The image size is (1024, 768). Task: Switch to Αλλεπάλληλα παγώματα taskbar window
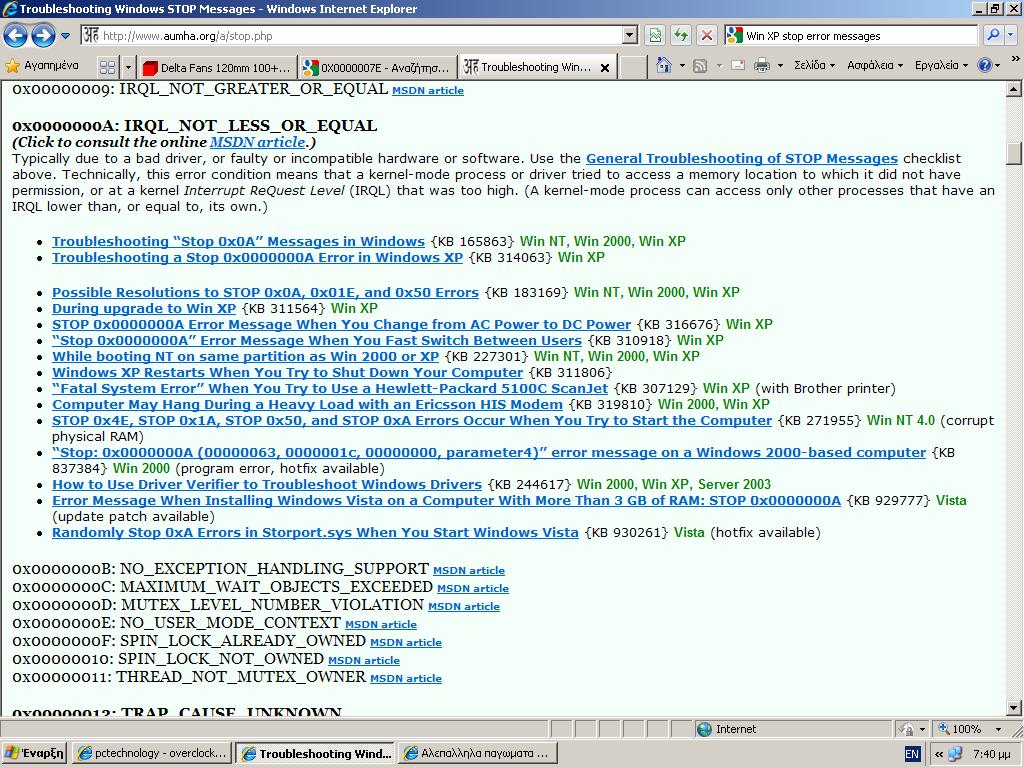pos(477,753)
